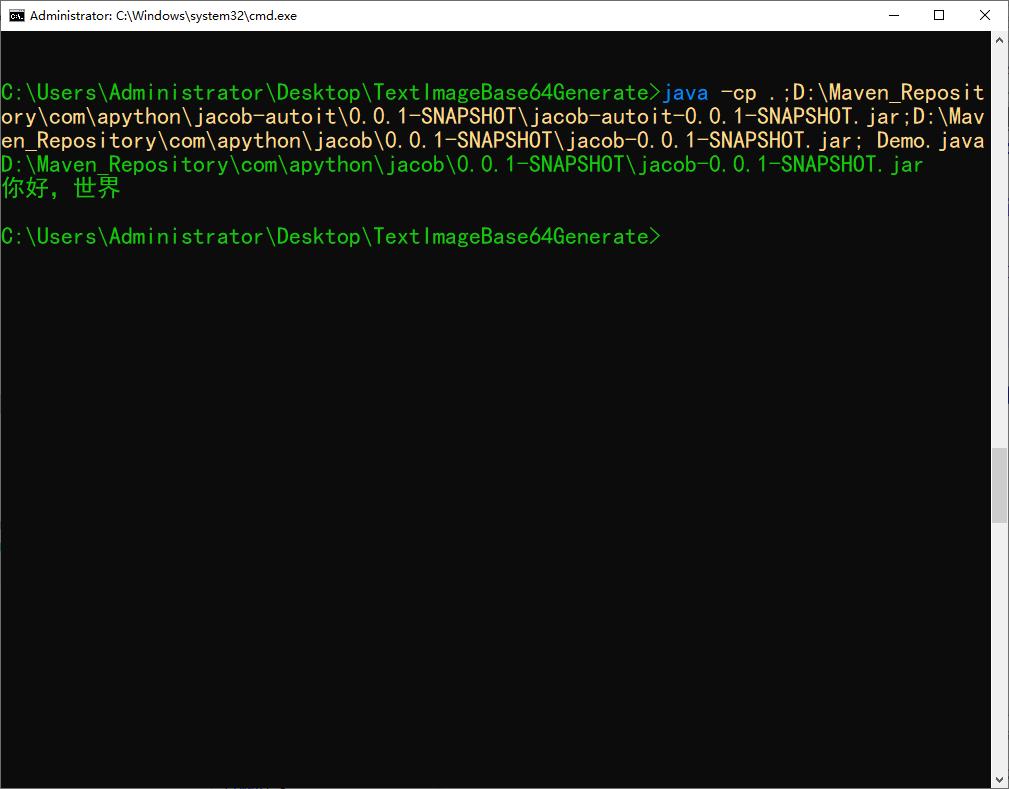
Task: Click the blue 'java' command word
Action: pos(685,93)
